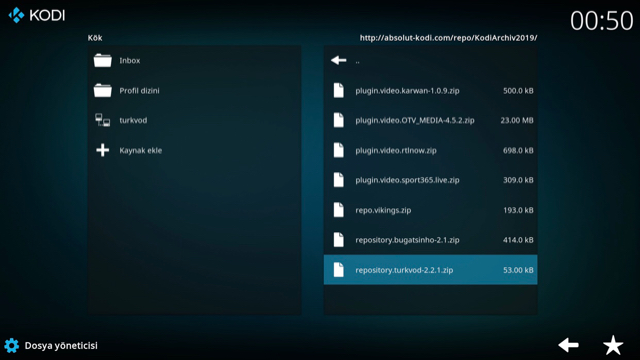Click the Kaynak ekle label

tap(140, 150)
